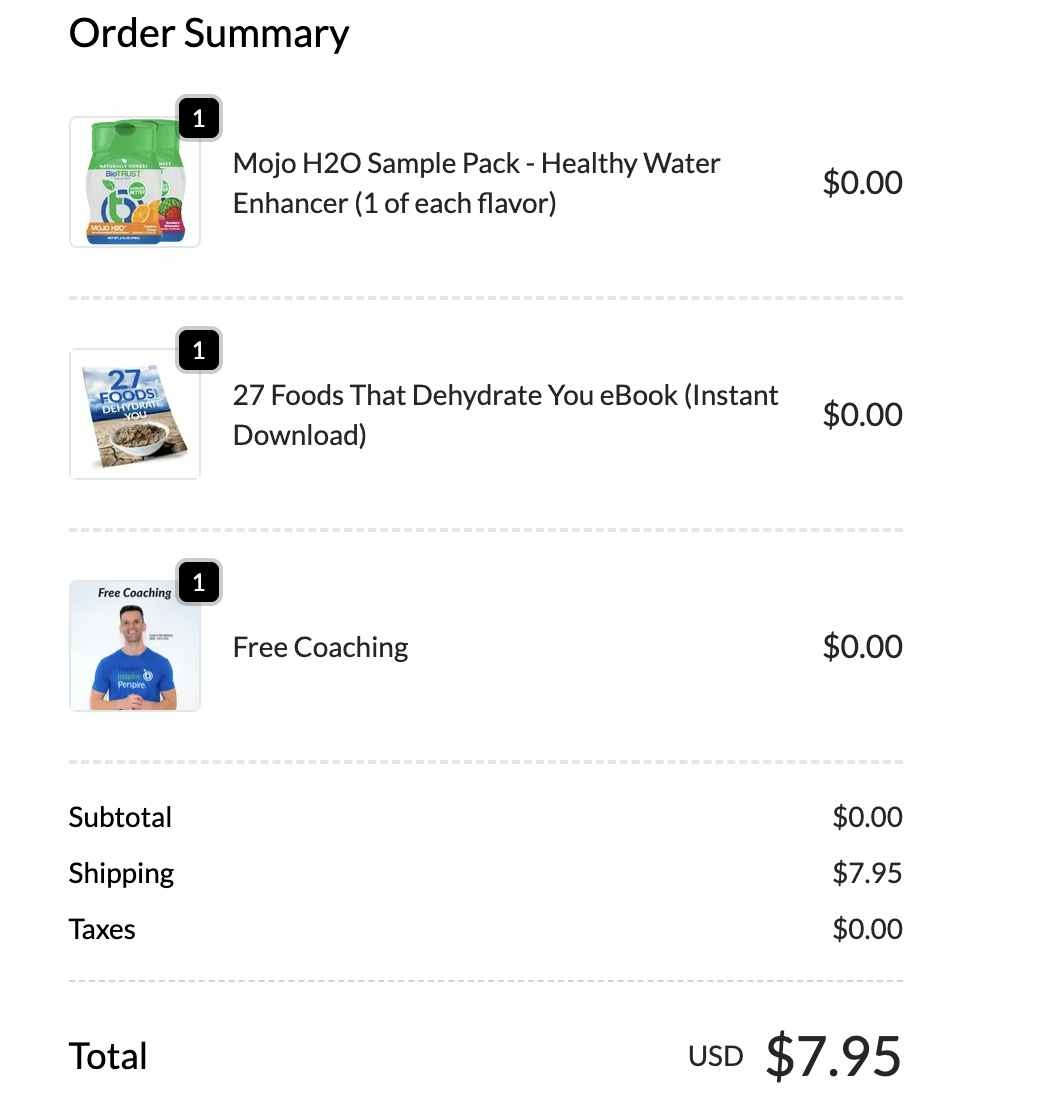Click the Free Coaching $0.00 price
Image resolution: width=1042 pixels, height=1096 pixels.
(862, 647)
